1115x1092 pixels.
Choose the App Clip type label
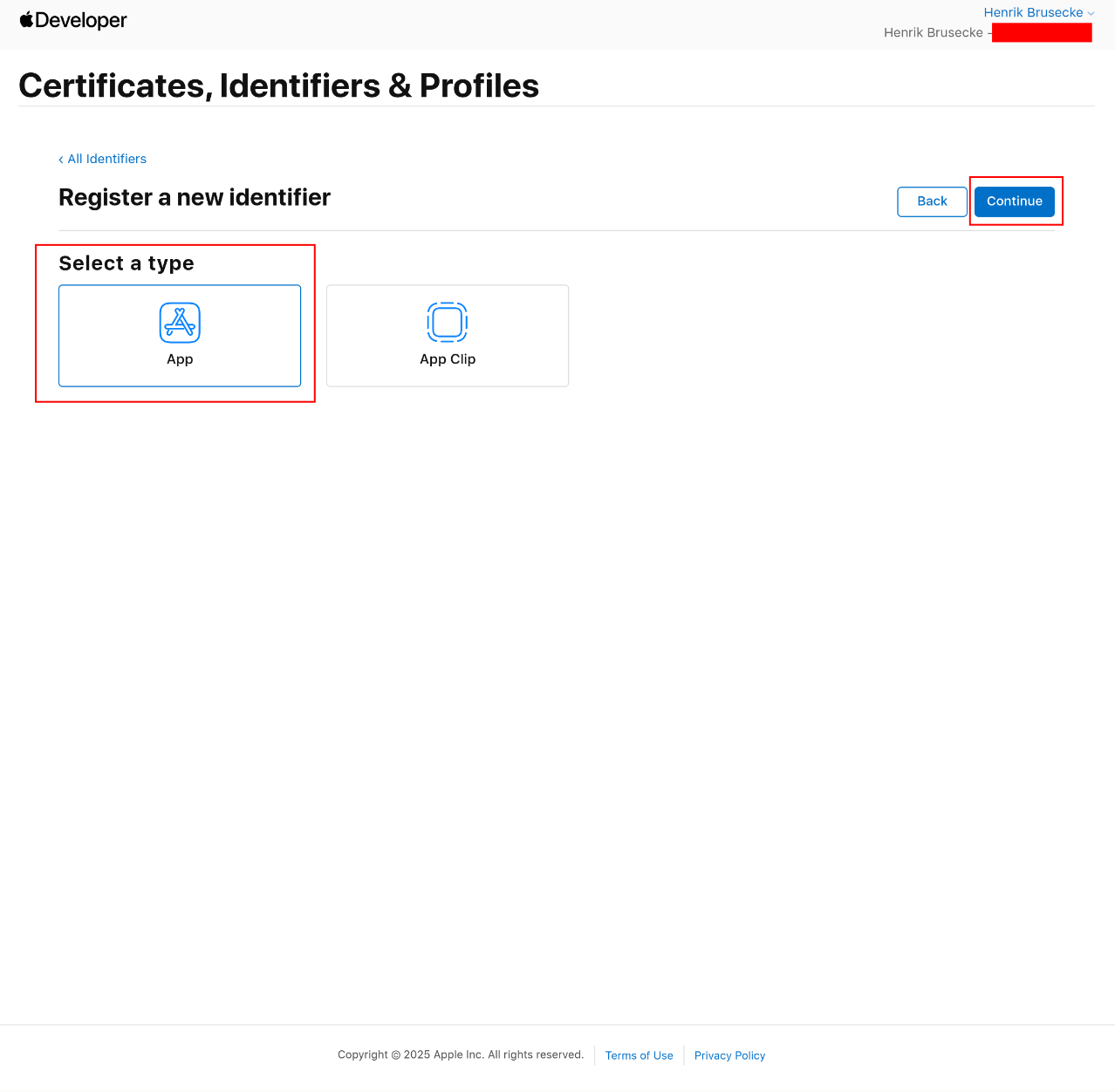pyautogui.click(x=447, y=359)
